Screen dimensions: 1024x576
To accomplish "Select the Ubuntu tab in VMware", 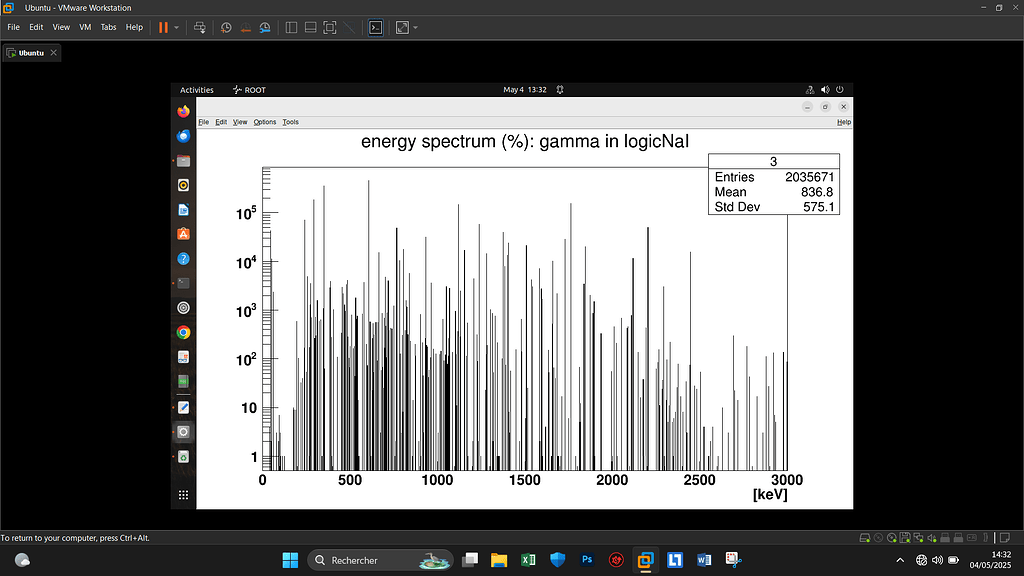I will [x=30, y=52].
